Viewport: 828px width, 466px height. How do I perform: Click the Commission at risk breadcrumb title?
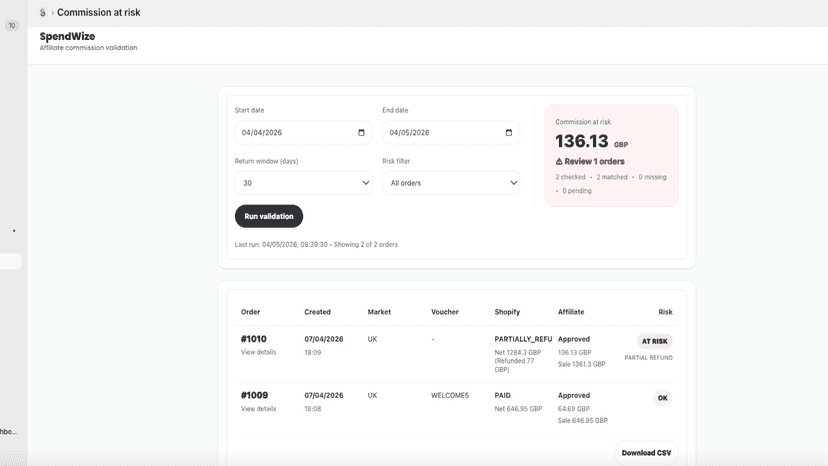pyautogui.click(x=99, y=12)
